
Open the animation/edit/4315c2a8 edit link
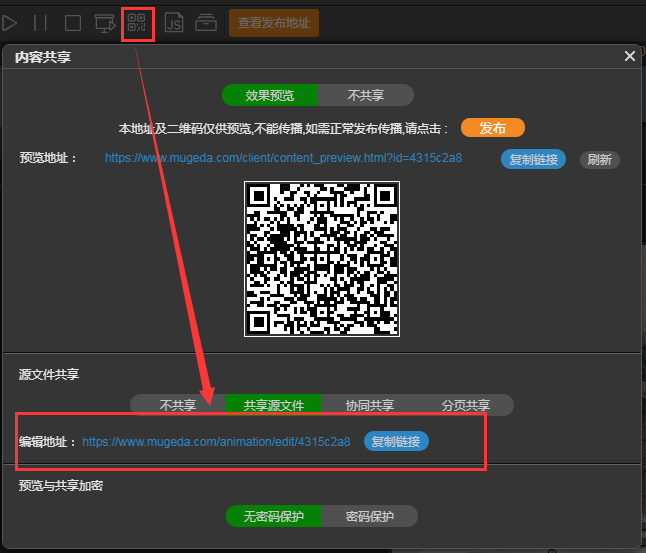(216, 442)
